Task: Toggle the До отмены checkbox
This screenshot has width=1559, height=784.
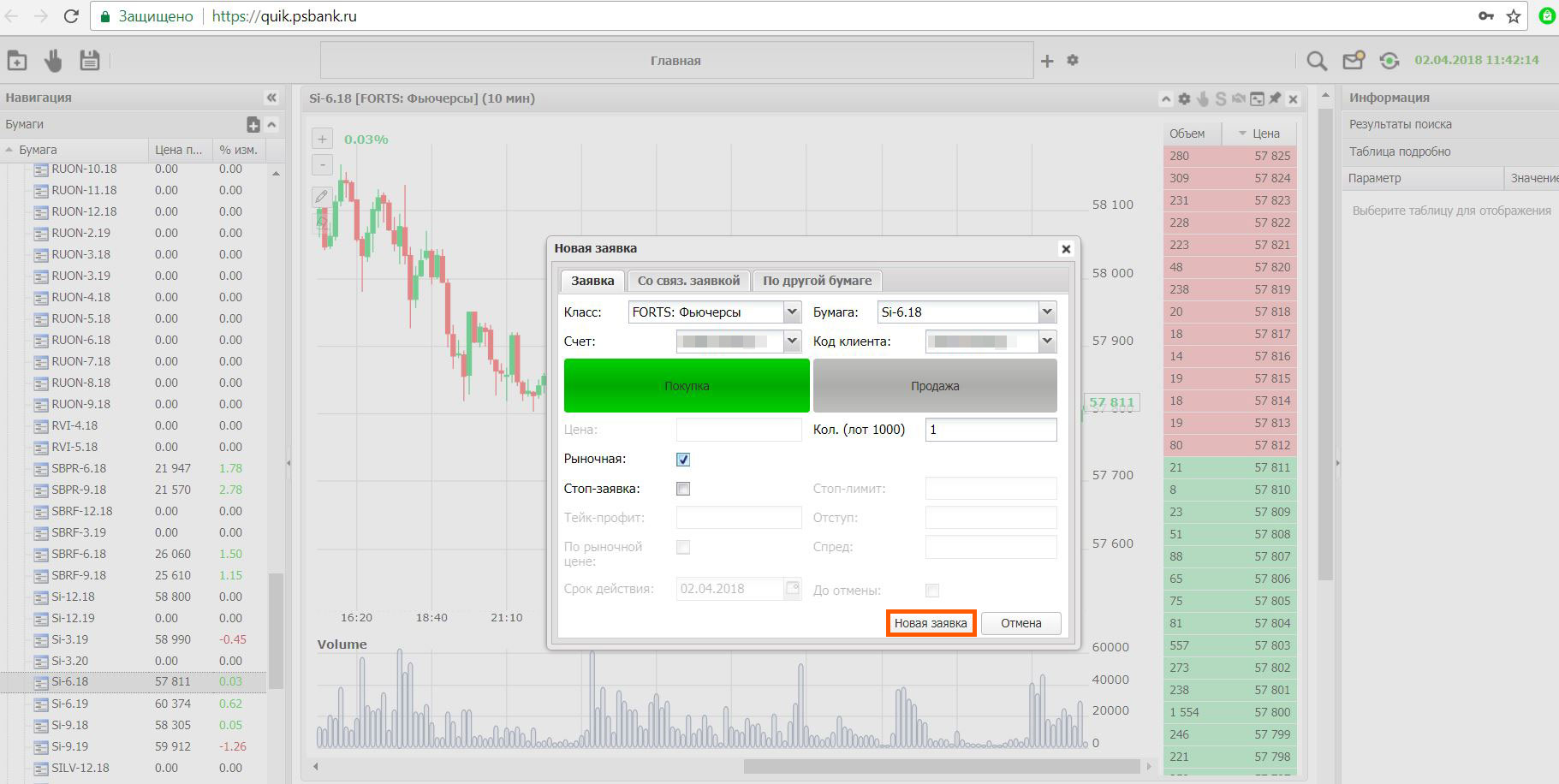Action: point(932,591)
